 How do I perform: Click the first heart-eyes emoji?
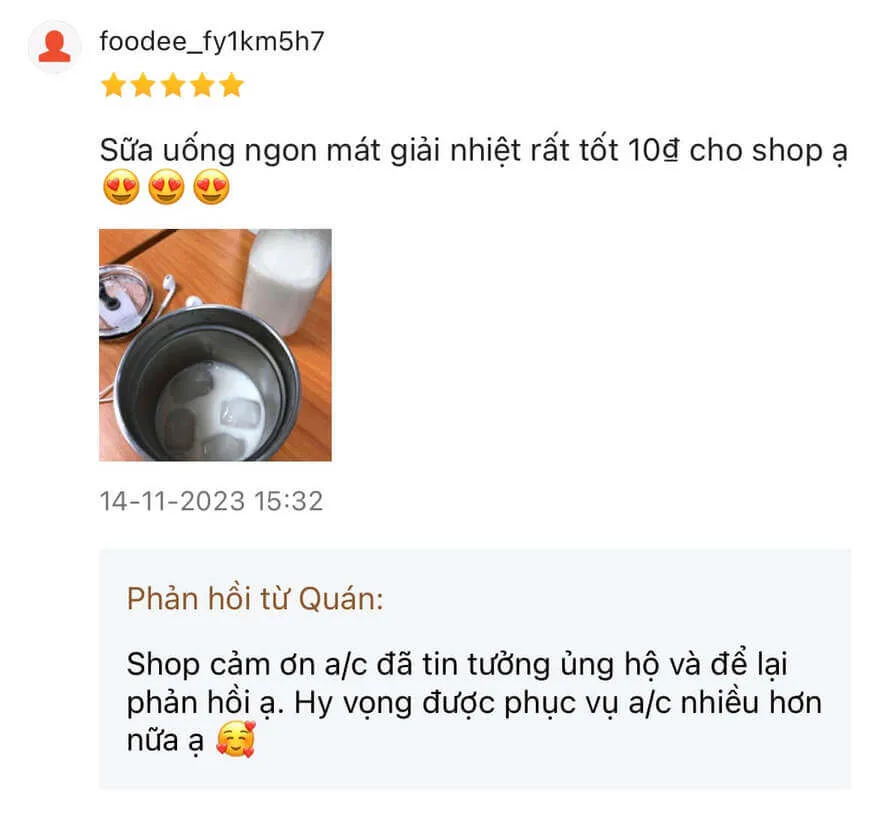coord(121,187)
